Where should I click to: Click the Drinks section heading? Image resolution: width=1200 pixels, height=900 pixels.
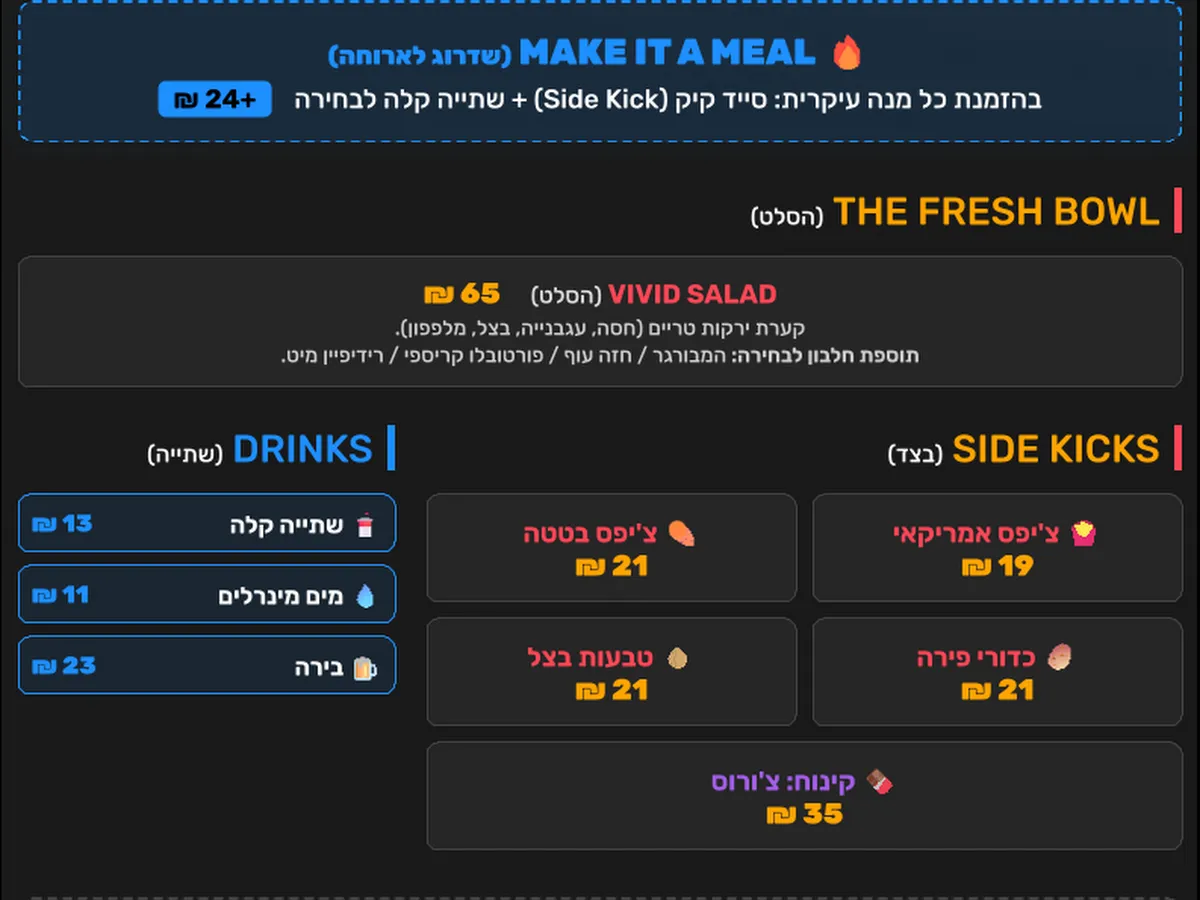pos(303,450)
